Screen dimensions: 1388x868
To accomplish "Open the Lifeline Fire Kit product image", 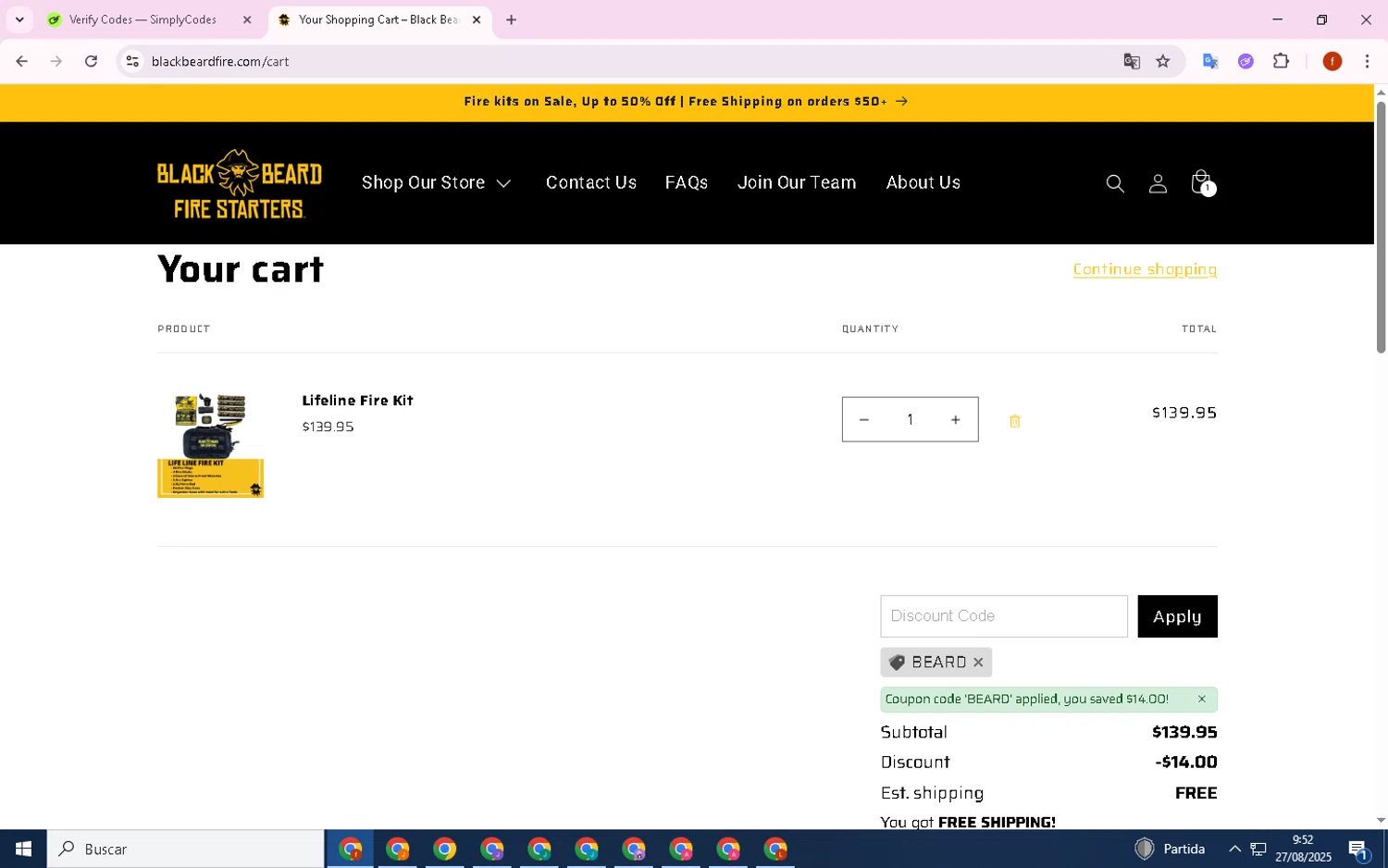I will [211, 444].
